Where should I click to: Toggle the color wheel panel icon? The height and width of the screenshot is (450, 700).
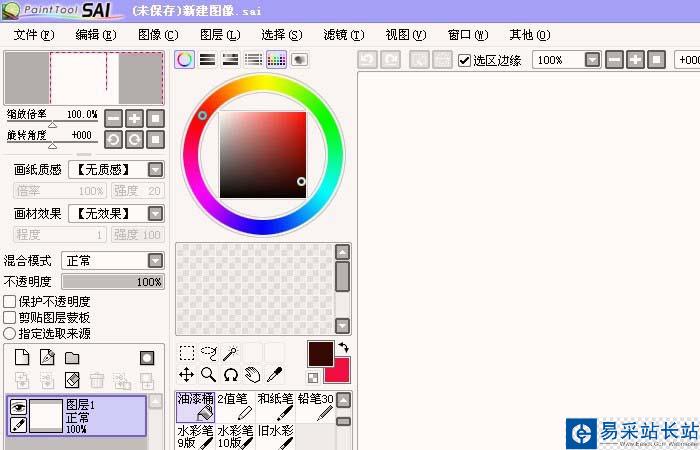coord(185,59)
